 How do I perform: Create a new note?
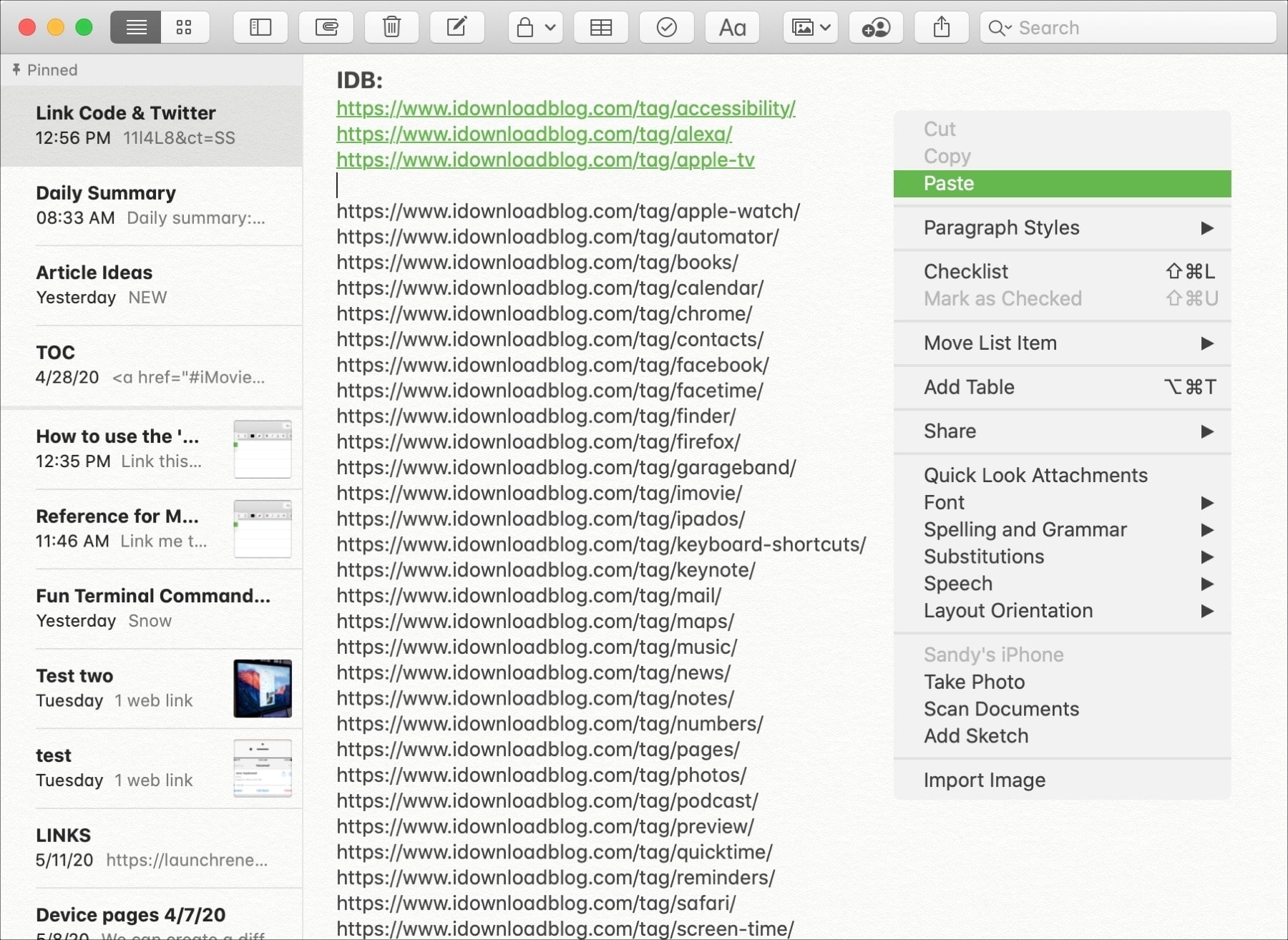tap(457, 28)
